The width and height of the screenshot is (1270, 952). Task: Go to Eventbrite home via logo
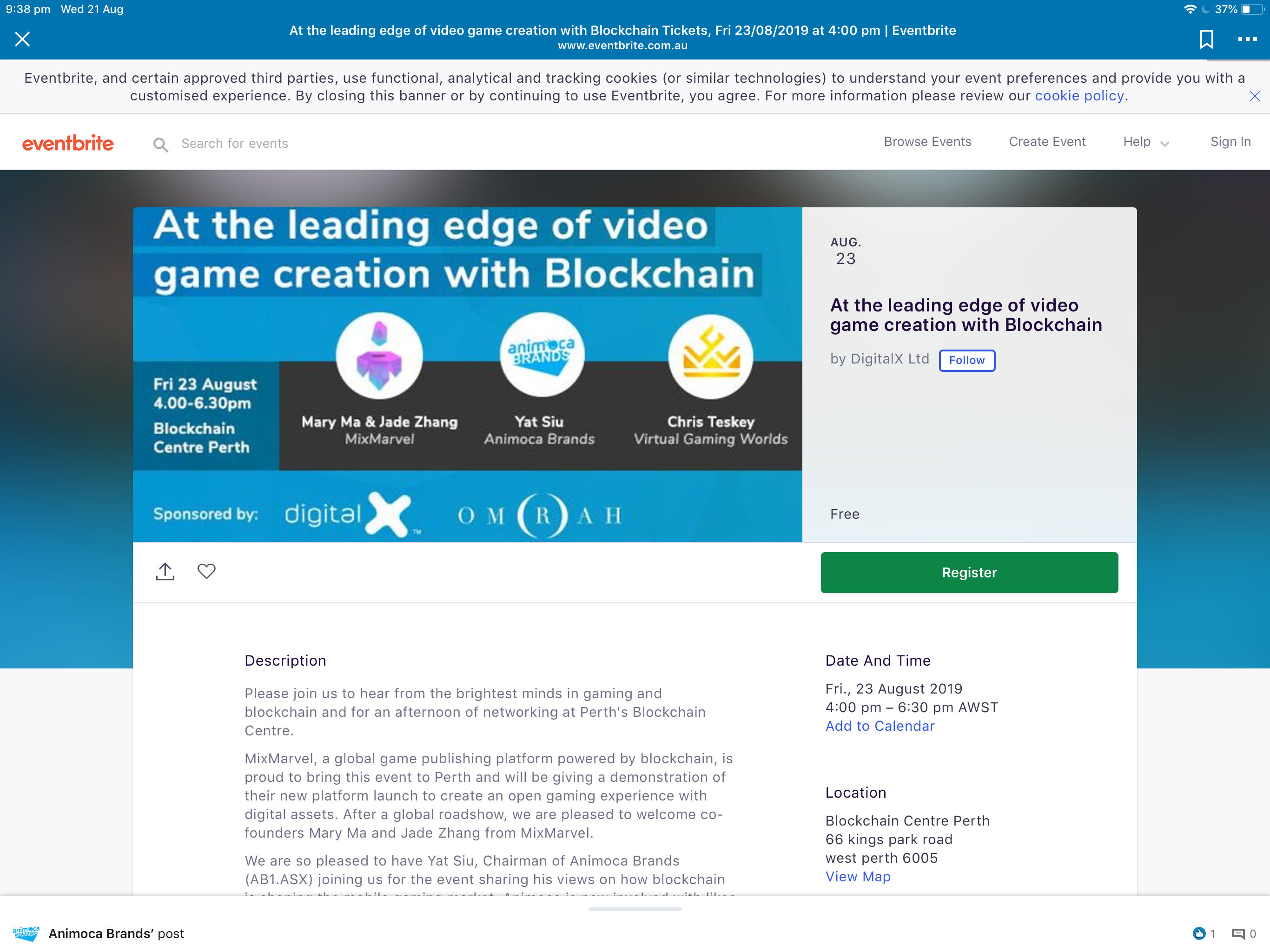pos(68,143)
